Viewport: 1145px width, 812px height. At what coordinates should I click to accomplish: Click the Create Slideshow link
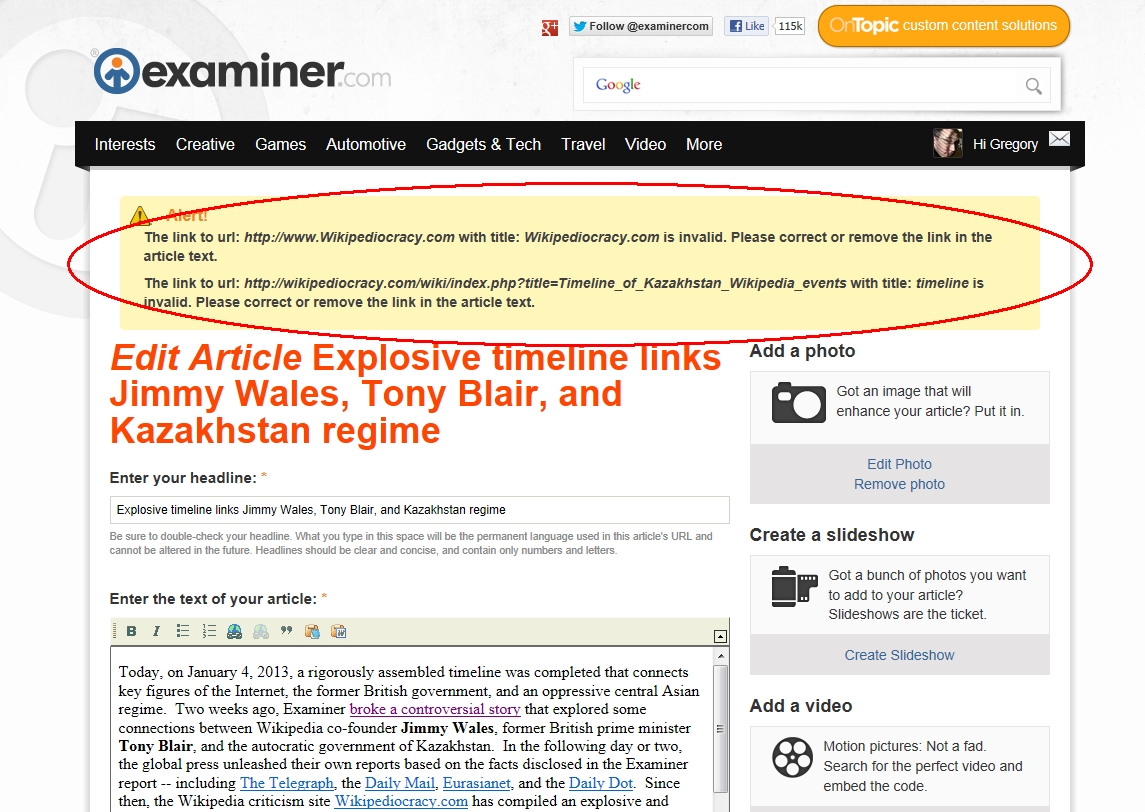899,655
